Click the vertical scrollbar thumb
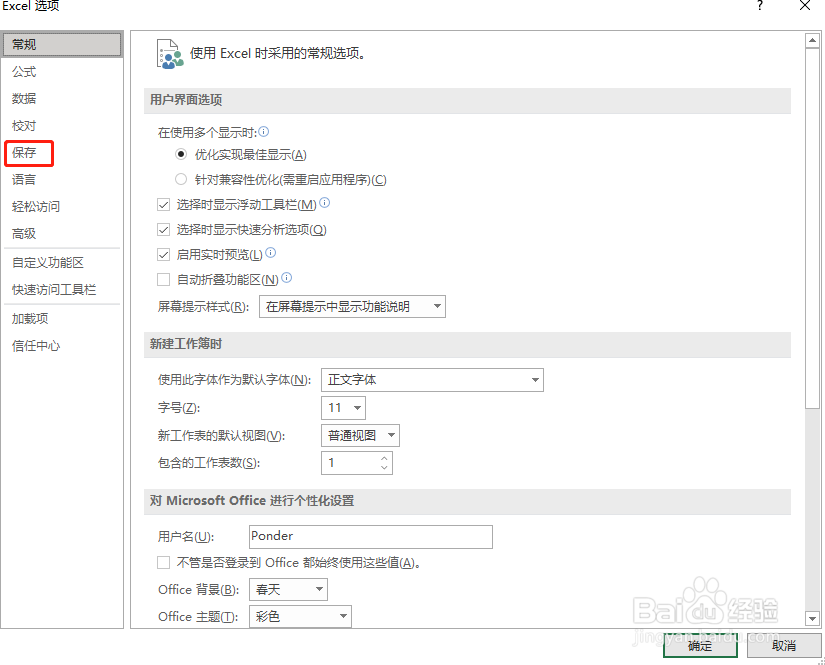This screenshot has width=825, height=665. point(812,228)
